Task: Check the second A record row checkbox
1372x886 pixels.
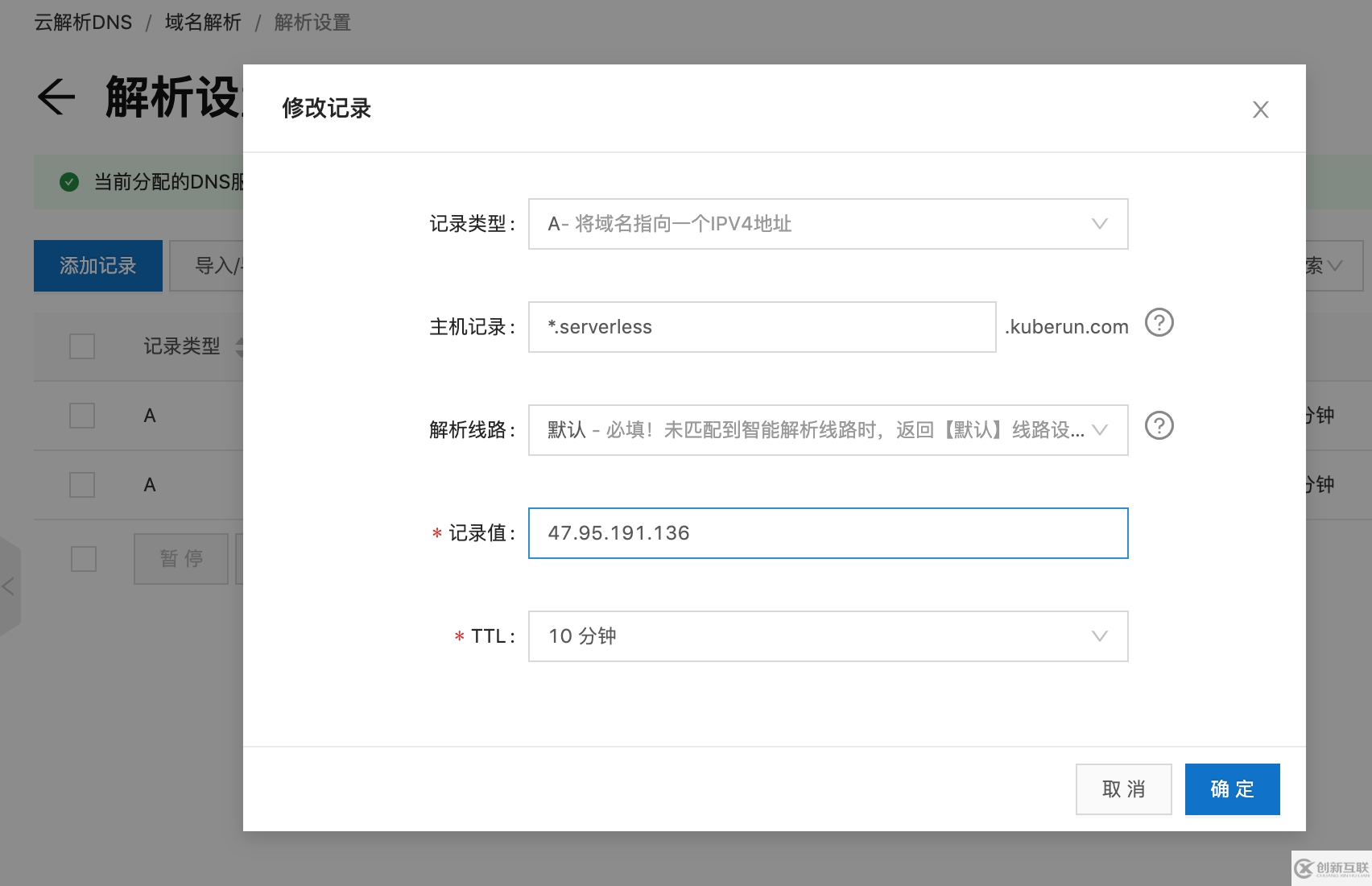Action: 82,485
